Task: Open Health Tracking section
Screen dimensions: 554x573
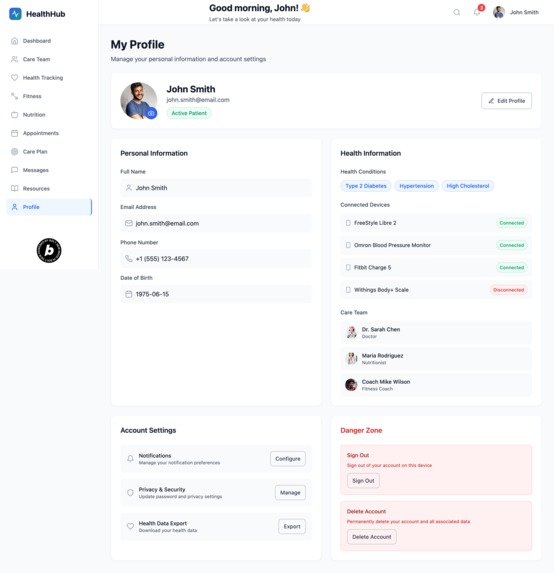Action: click(x=49, y=77)
